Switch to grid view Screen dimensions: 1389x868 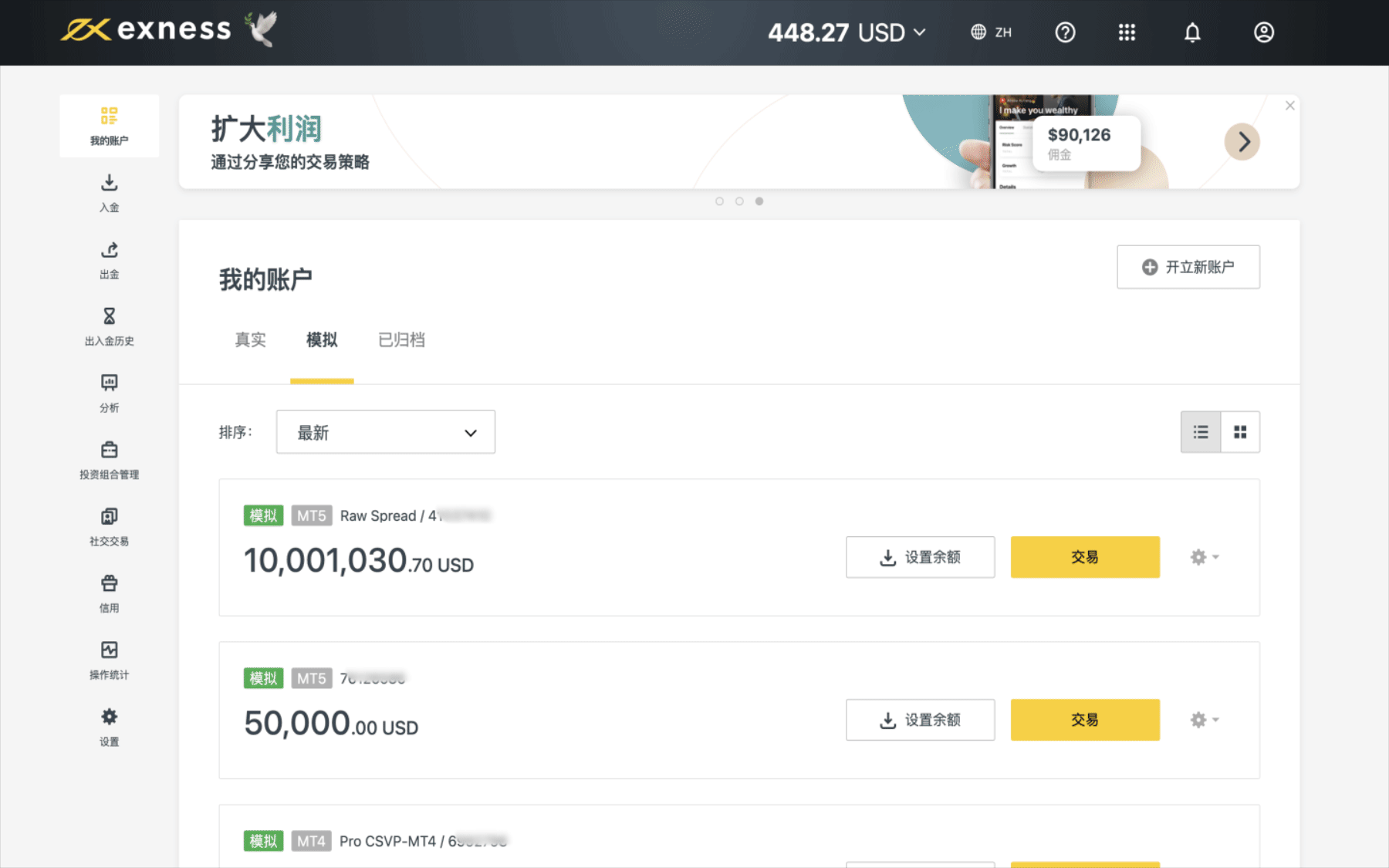[x=1240, y=432]
